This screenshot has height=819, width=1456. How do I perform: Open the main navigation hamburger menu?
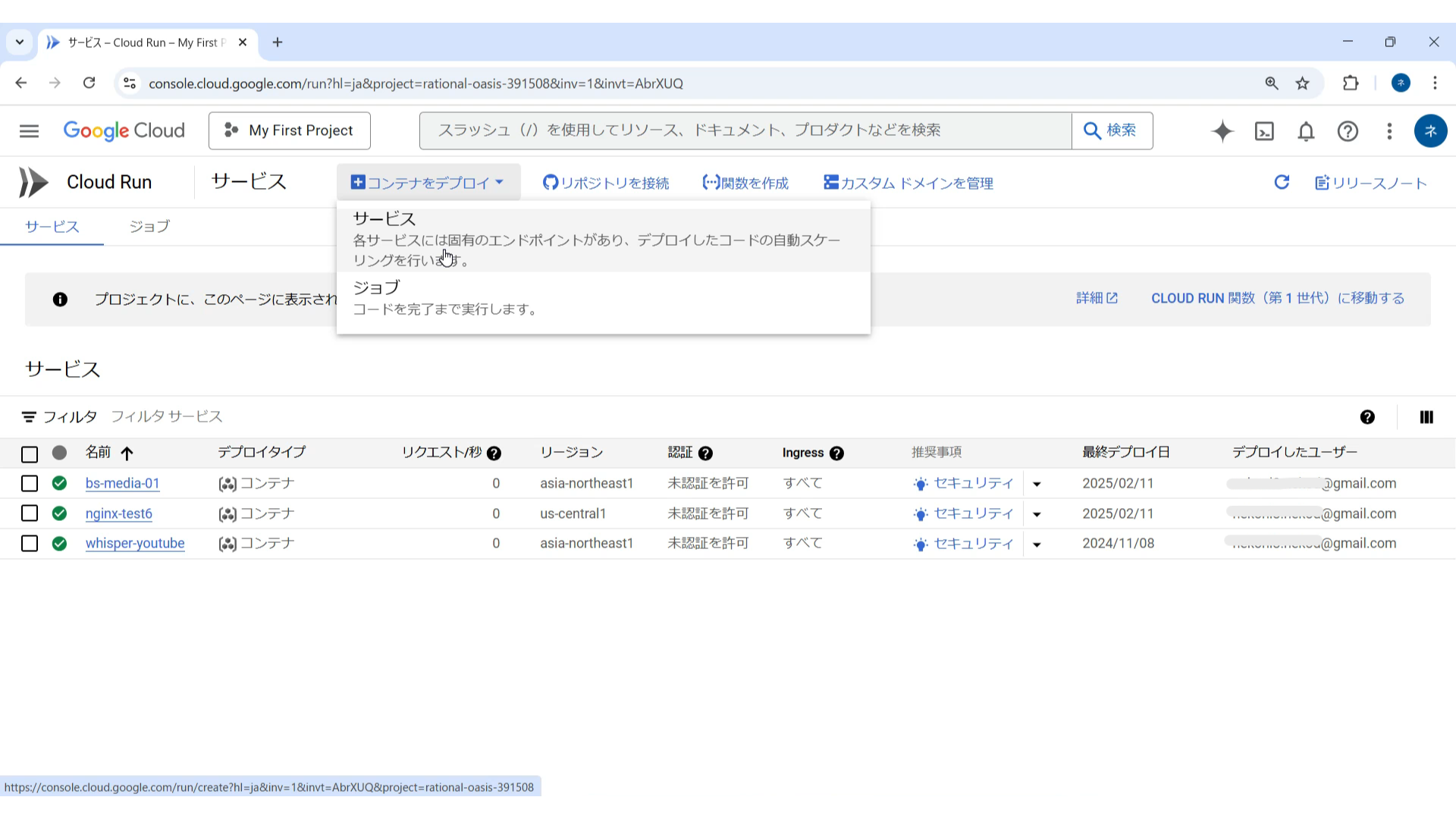point(29,130)
